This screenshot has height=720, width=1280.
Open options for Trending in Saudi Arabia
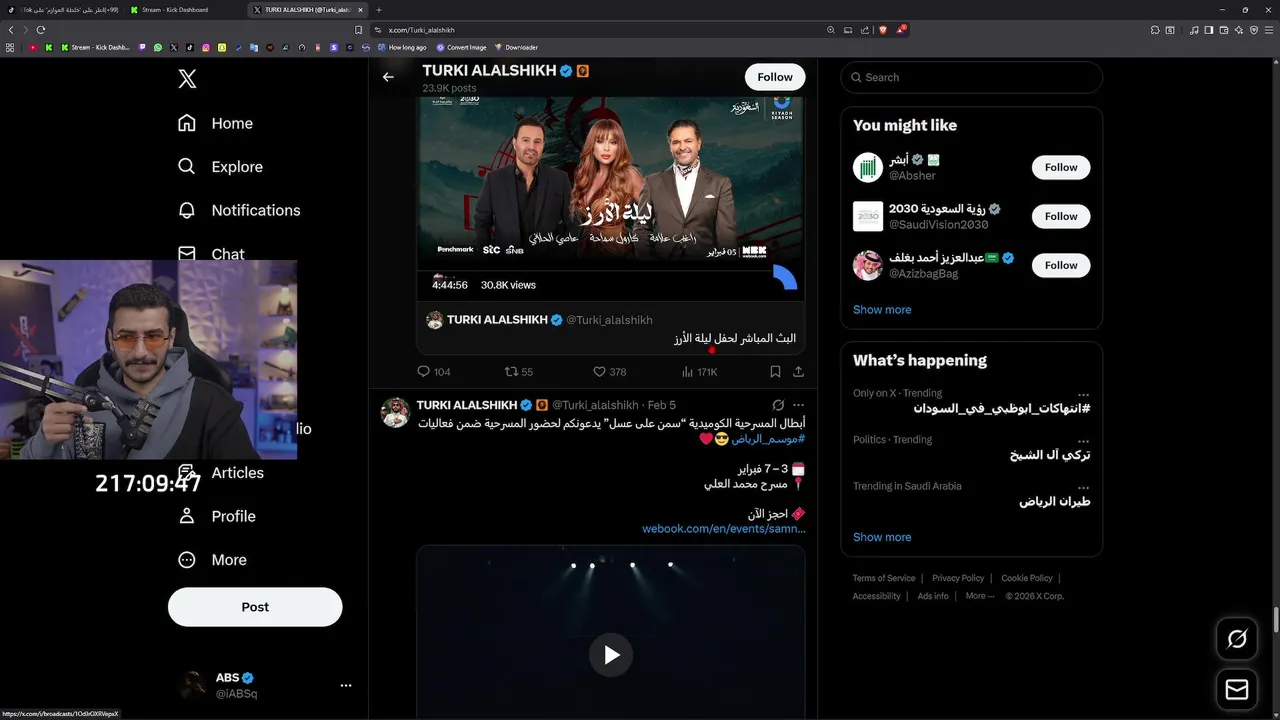pos(1083,487)
